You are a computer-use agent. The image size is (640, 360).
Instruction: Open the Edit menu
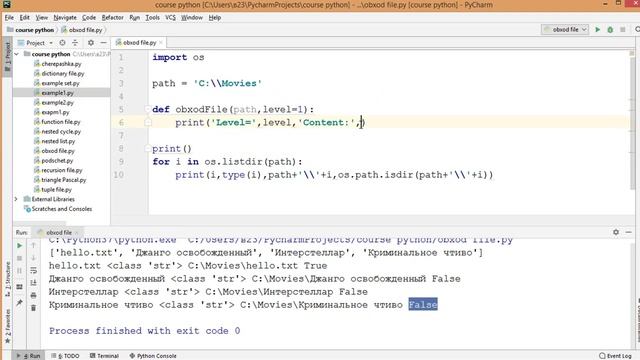click(x=24, y=18)
